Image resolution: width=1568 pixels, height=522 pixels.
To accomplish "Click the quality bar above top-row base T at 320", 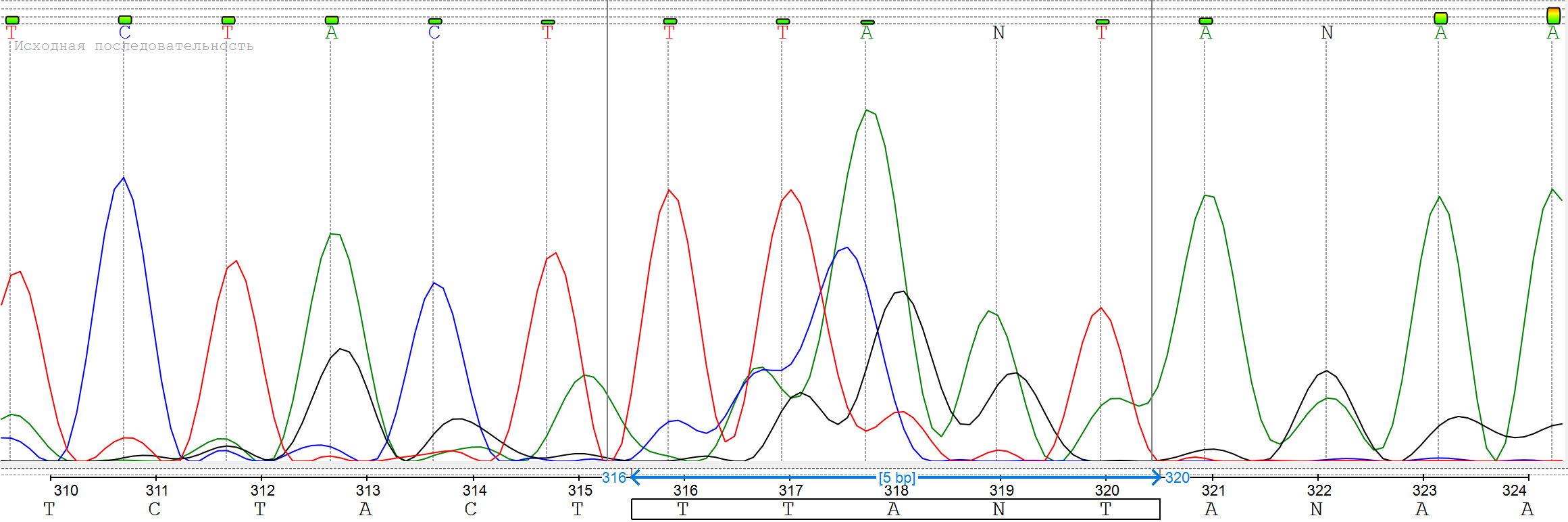I will tap(1102, 22).
